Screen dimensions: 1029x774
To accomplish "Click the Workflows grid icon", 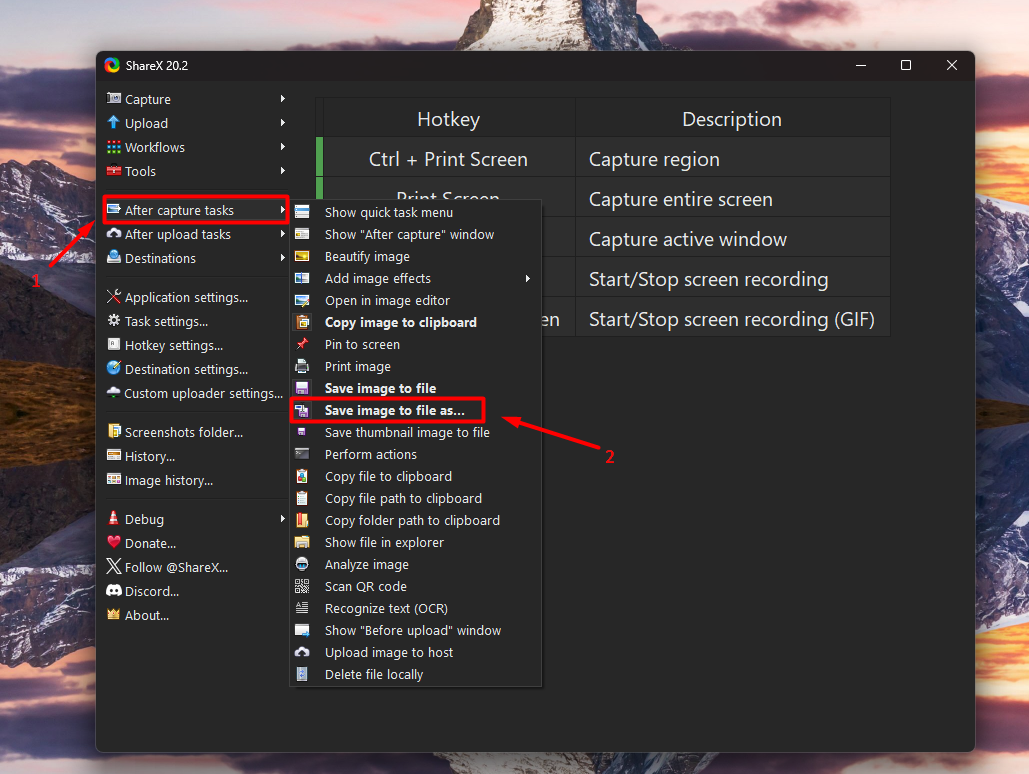I will pyautogui.click(x=114, y=147).
